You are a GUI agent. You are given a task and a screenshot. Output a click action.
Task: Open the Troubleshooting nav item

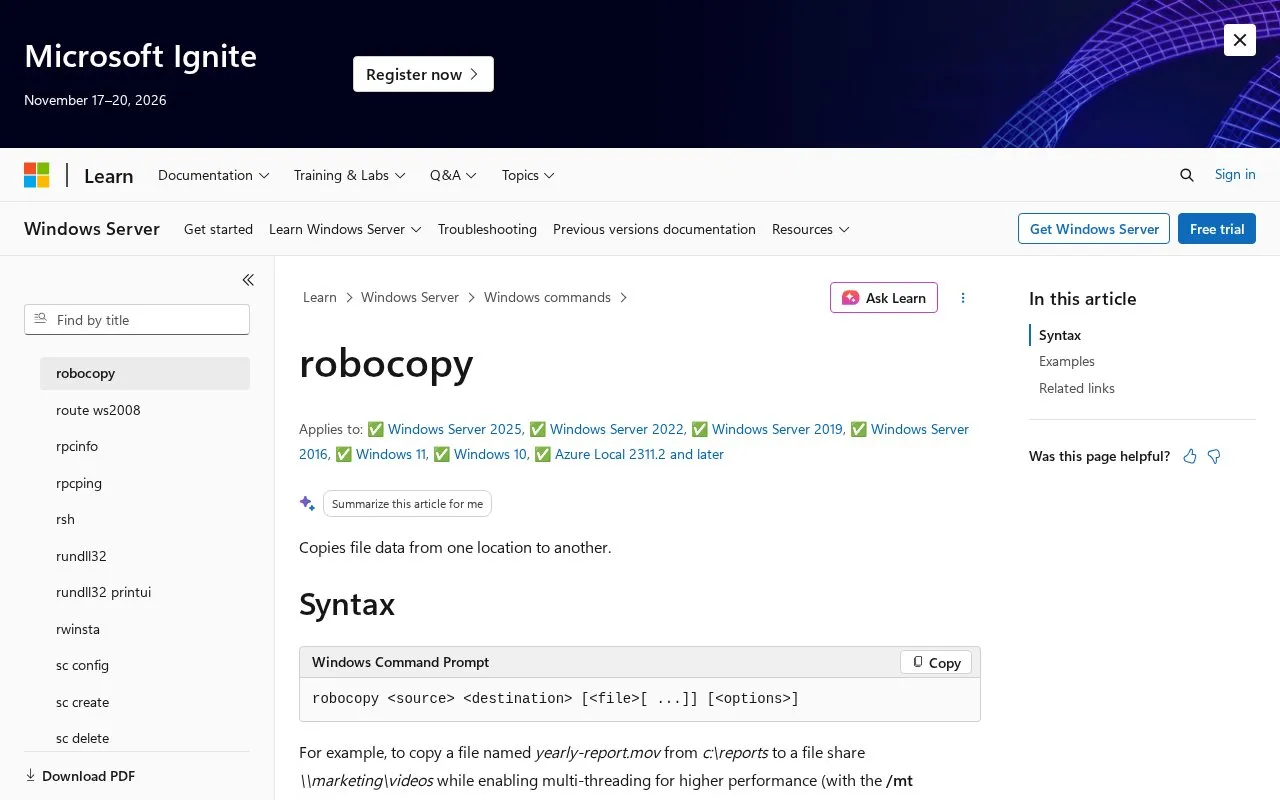487,229
